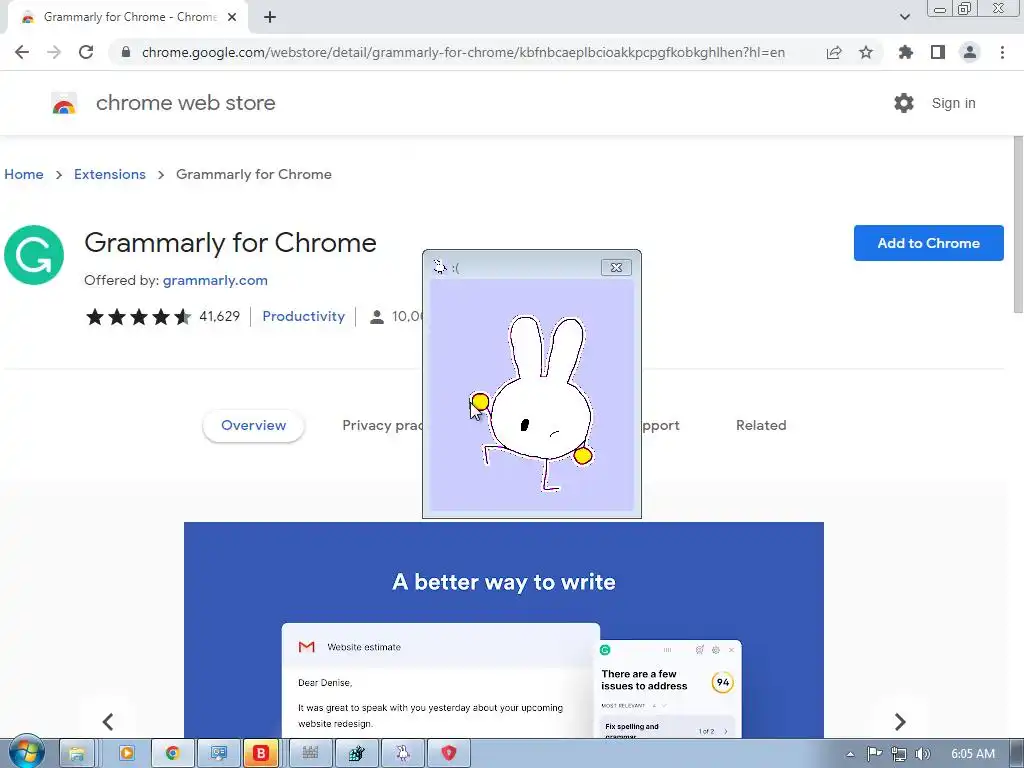This screenshot has height=768, width=1024.
Task: Reload the page with the refresh icon
Action: (x=86, y=52)
